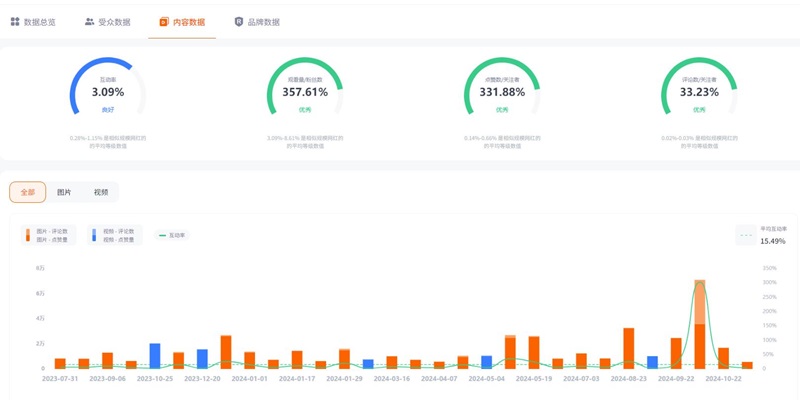Select the 全部 content filter button
The width and height of the screenshot is (800, 400).
coord(28,192)
